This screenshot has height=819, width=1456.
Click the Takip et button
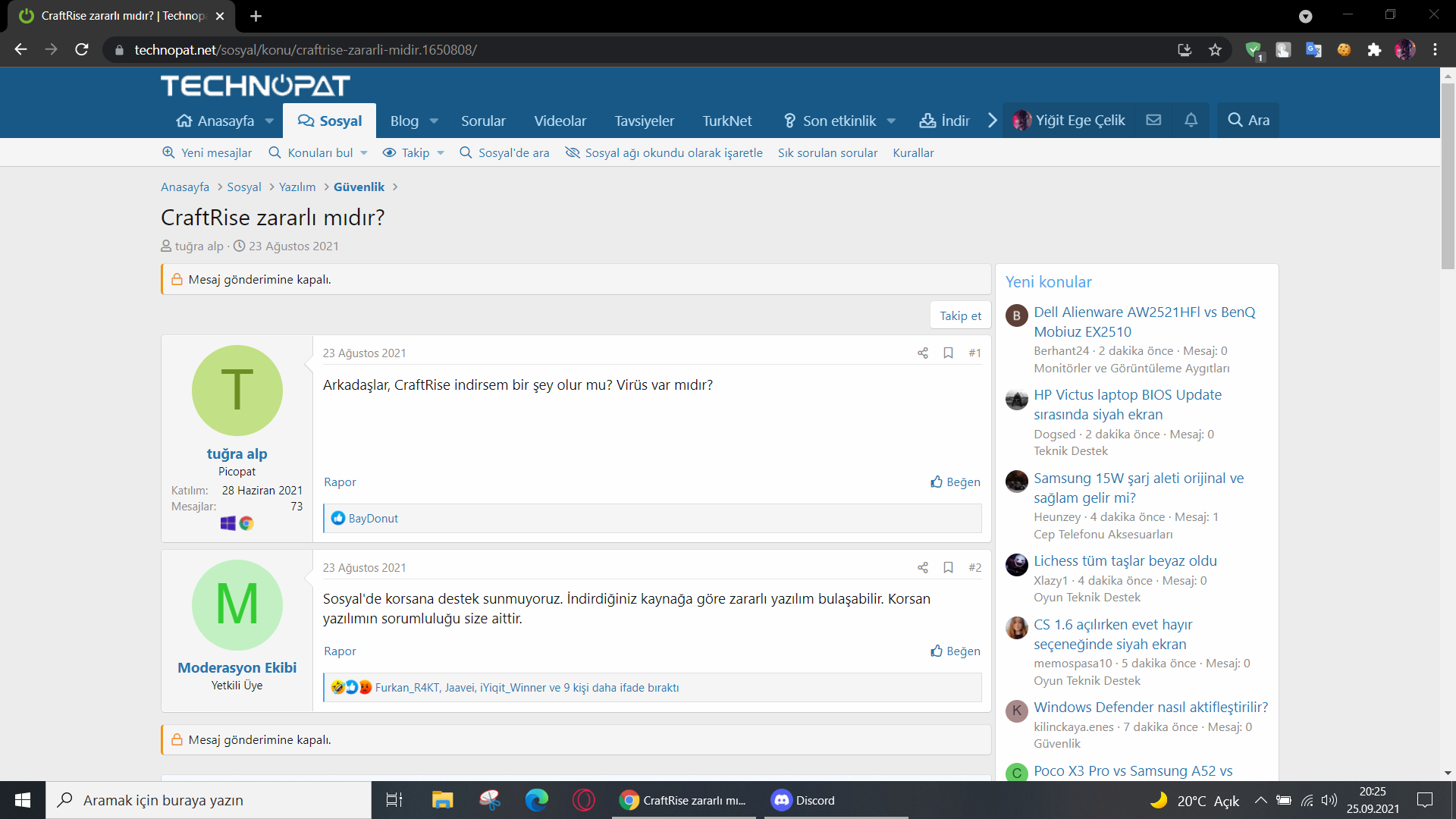click(960, 315)
